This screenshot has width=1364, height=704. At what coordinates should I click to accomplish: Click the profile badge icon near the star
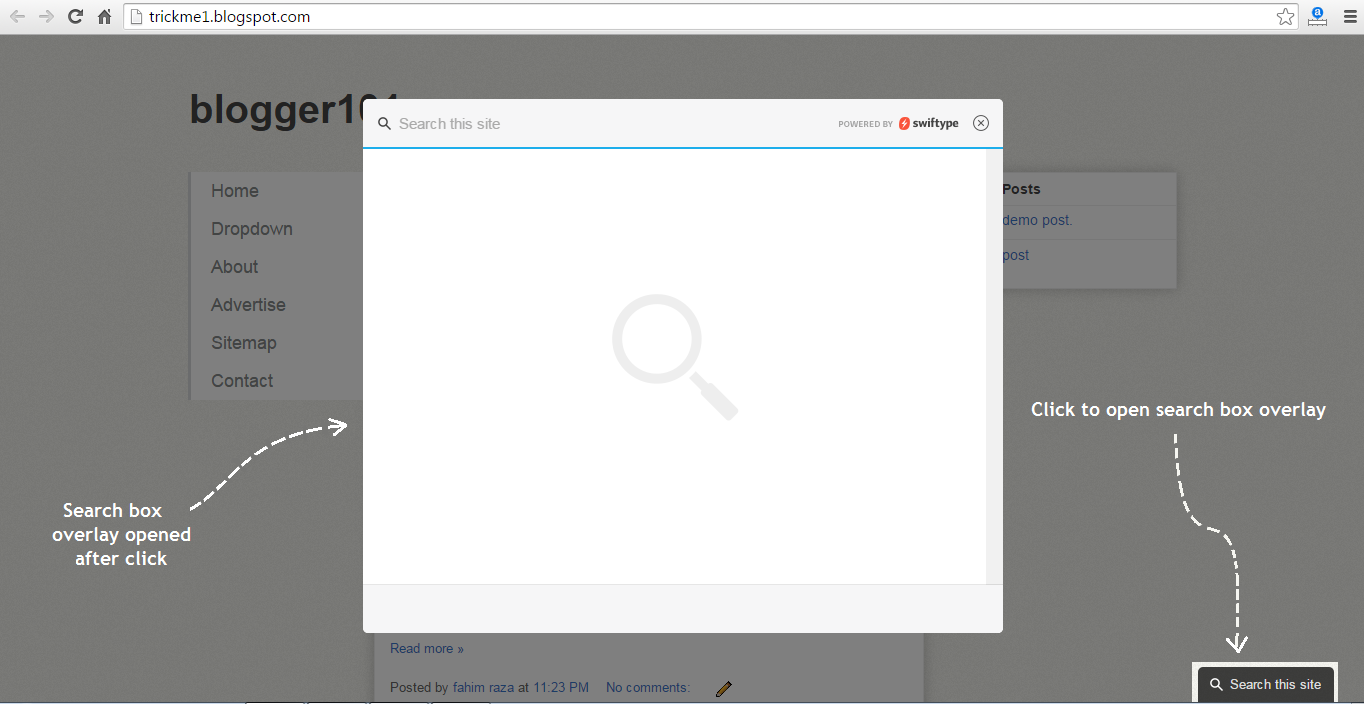point(1317,16)
